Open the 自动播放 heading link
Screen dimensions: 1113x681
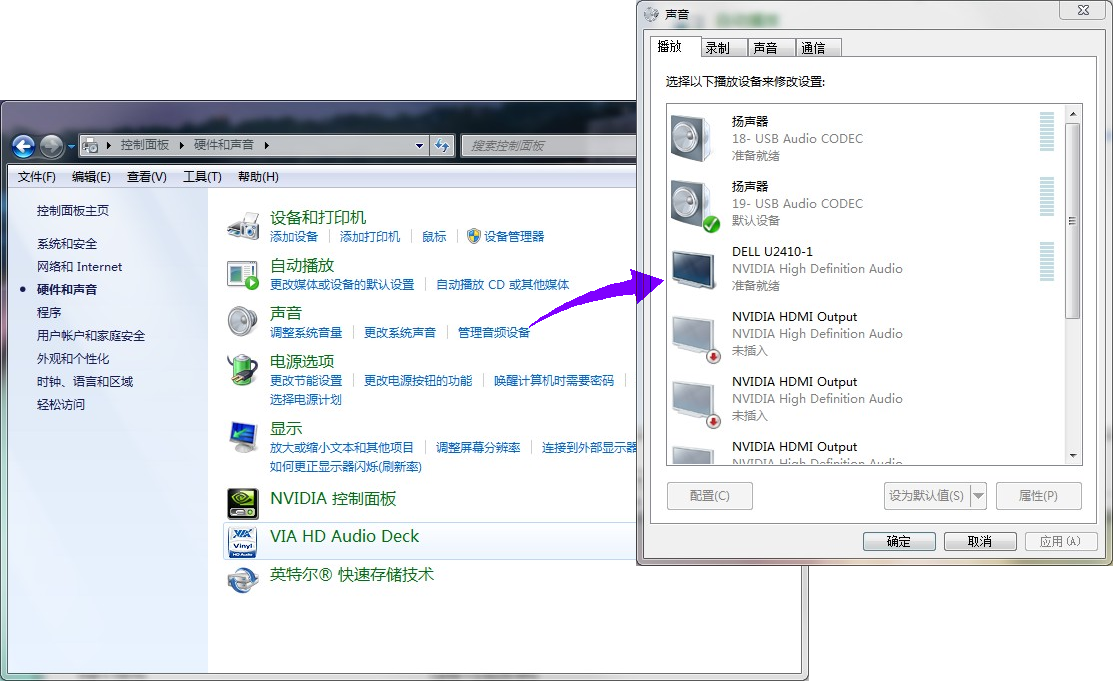[x=302, y=266]
